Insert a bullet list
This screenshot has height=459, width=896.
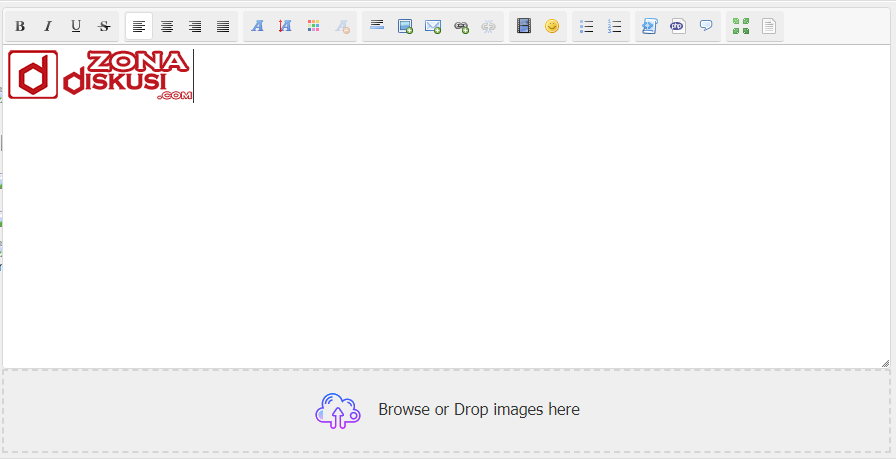coord(586,26)
